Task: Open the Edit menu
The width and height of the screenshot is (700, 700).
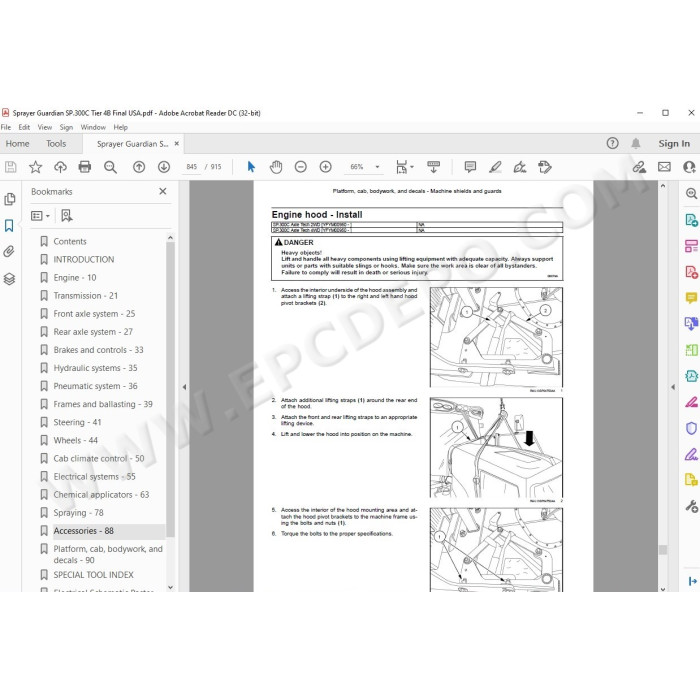Action: click(24, 127)
